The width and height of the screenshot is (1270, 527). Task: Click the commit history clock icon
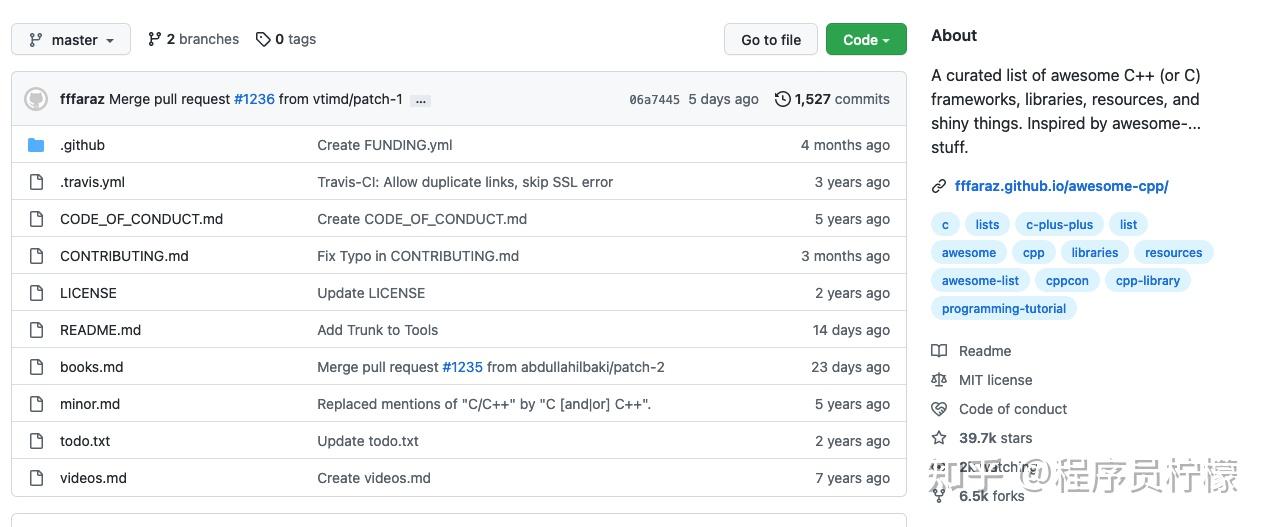pyautogui.click(x=783, y=99)
